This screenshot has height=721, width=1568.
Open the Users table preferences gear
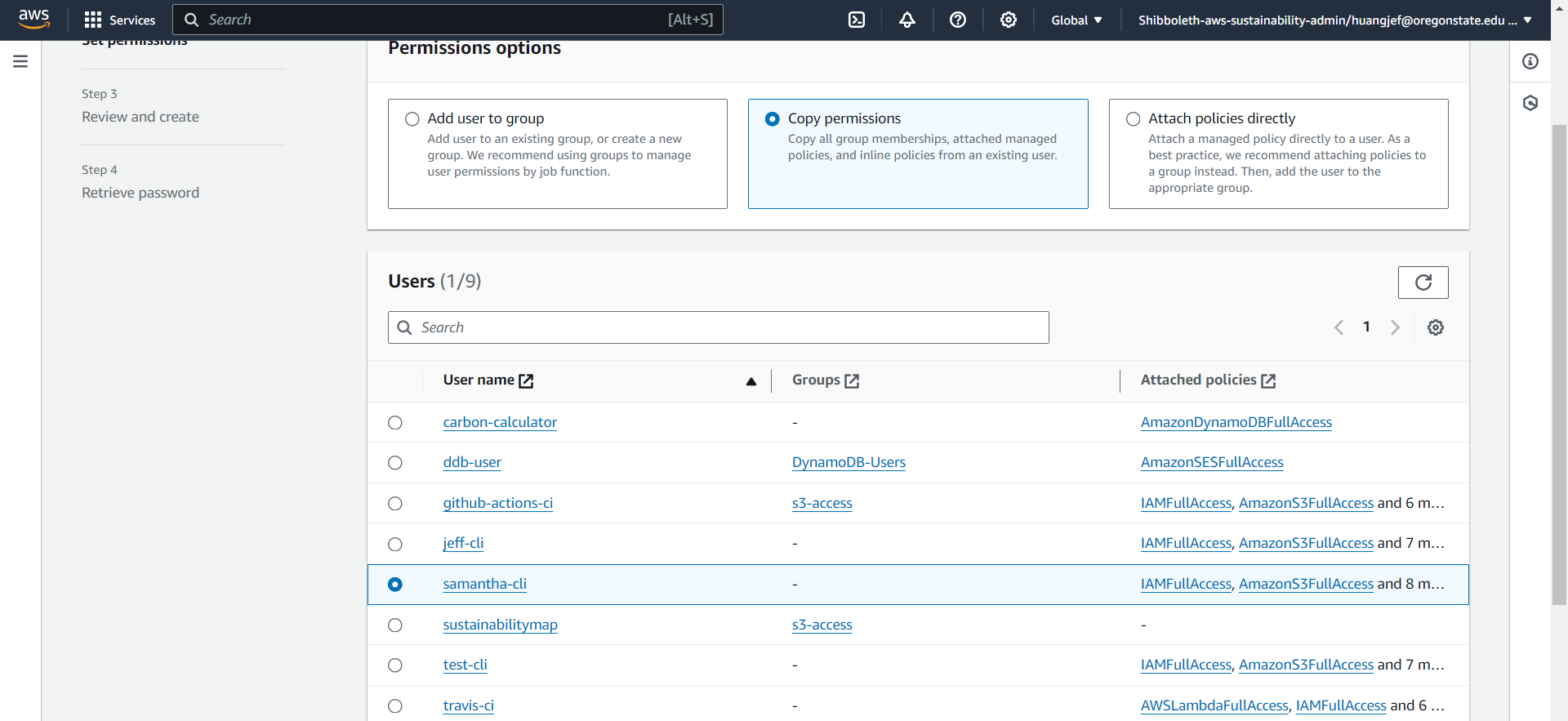click(x=1436, y=327)
